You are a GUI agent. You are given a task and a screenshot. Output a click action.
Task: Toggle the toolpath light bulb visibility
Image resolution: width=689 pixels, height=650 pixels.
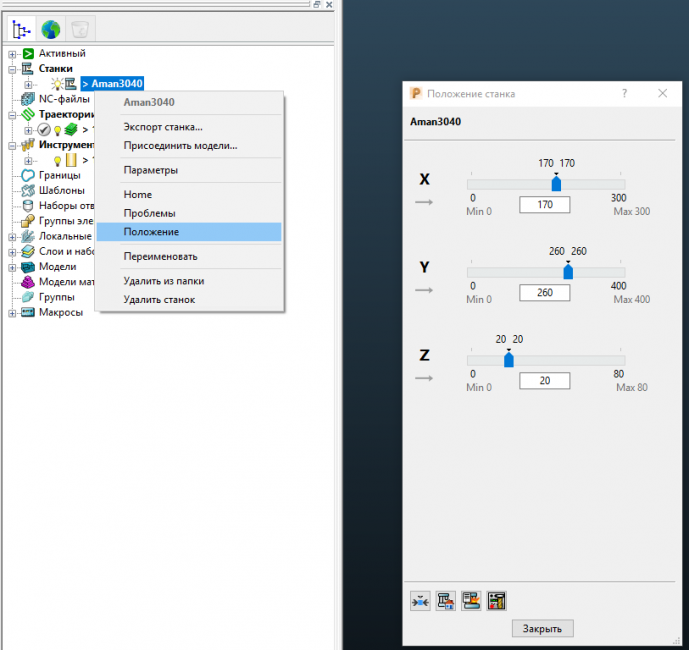pyautogui.click(x=58, y=130)
